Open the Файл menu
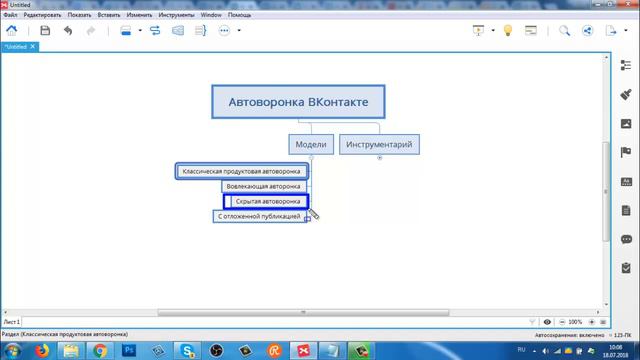640x360 pixels. coord(10,15)
